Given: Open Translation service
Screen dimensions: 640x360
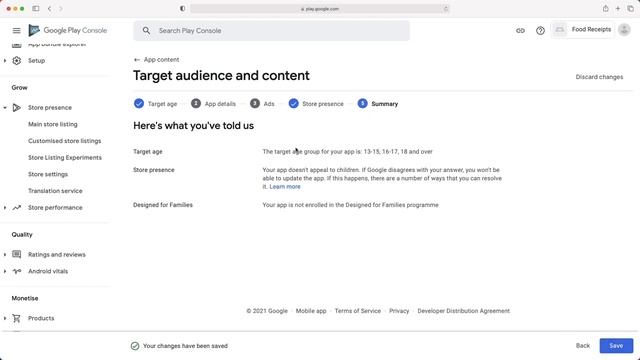Looking at the screenshot, I should [x=55, y=191].
